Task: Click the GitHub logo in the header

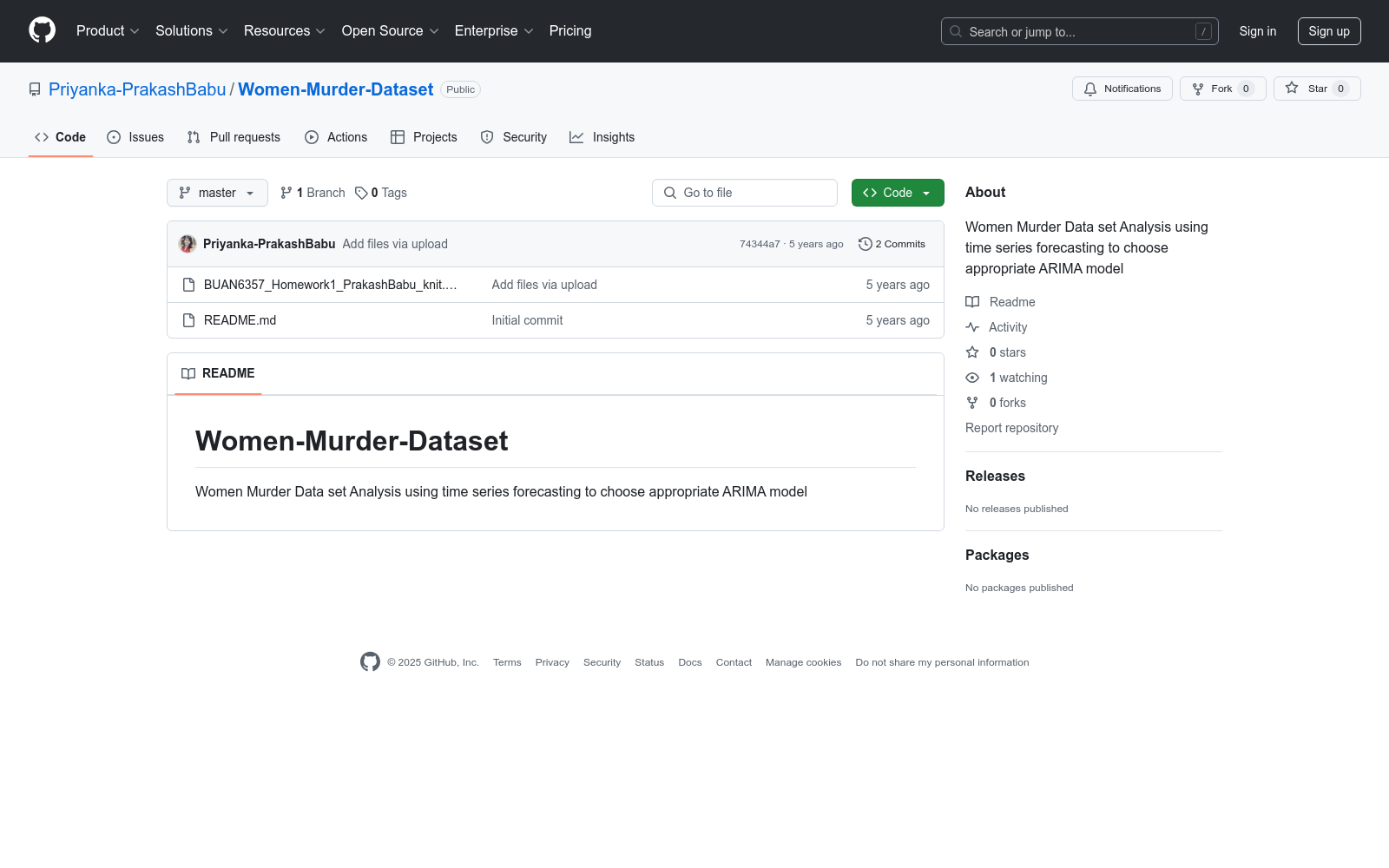Action: (x=42, y=30)
